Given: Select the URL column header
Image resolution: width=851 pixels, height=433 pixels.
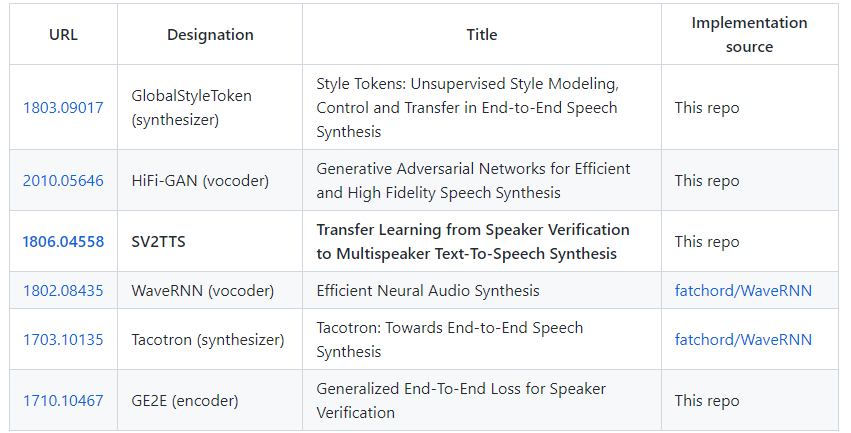Looking at the screenshot, I should pyautogui.click(x=63, y=35).
